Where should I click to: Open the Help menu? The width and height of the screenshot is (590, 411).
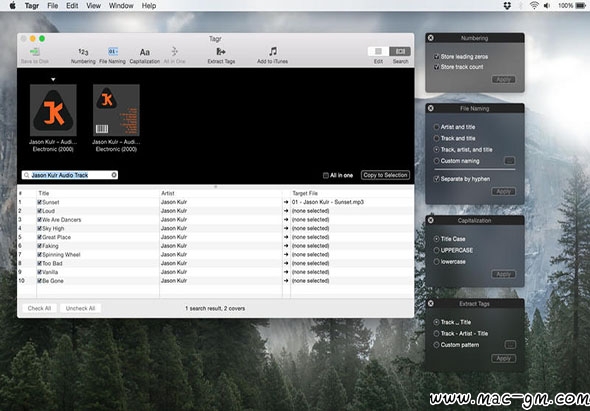point(149,6)
